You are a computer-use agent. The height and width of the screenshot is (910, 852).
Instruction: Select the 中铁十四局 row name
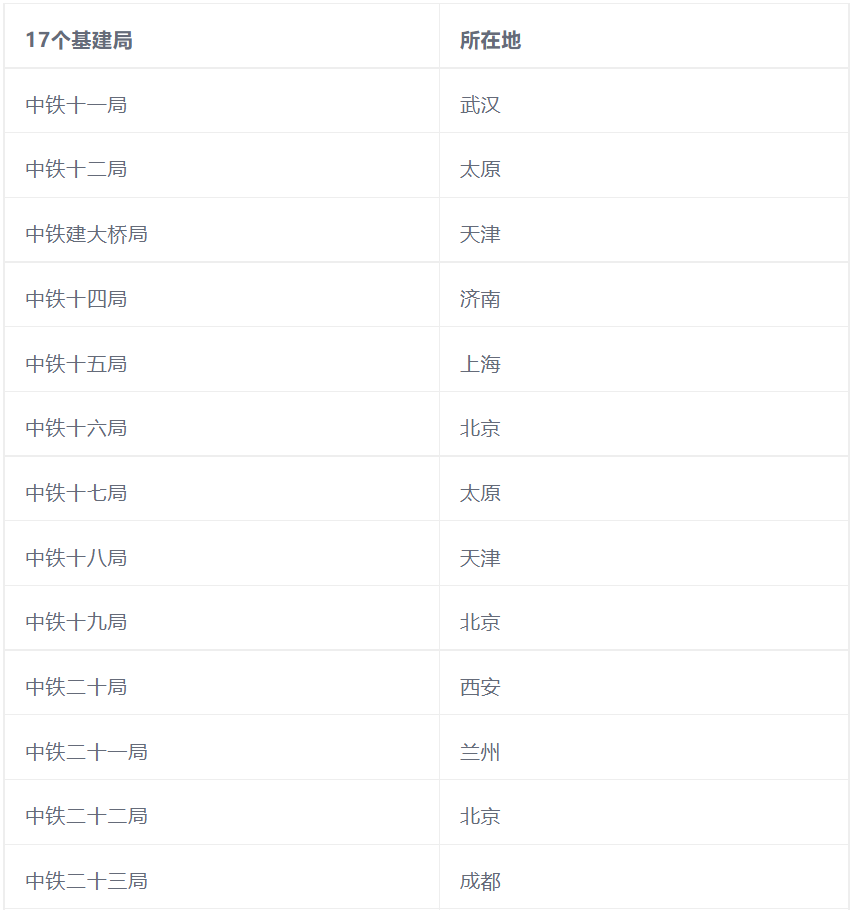click(x=76, y=299)
